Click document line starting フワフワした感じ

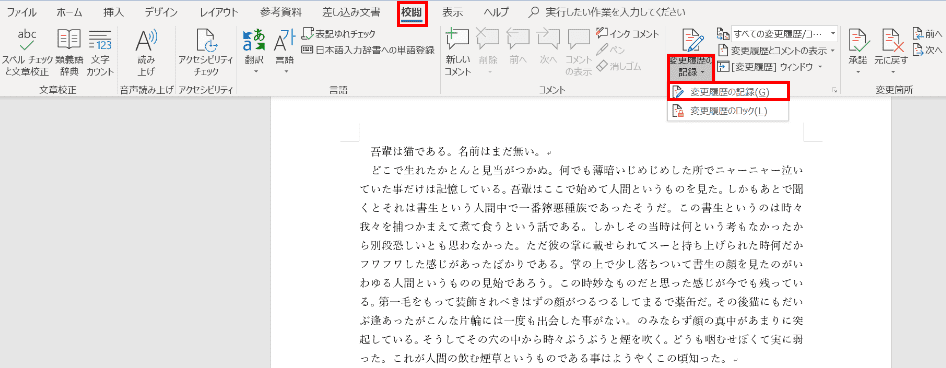(580, 264)
